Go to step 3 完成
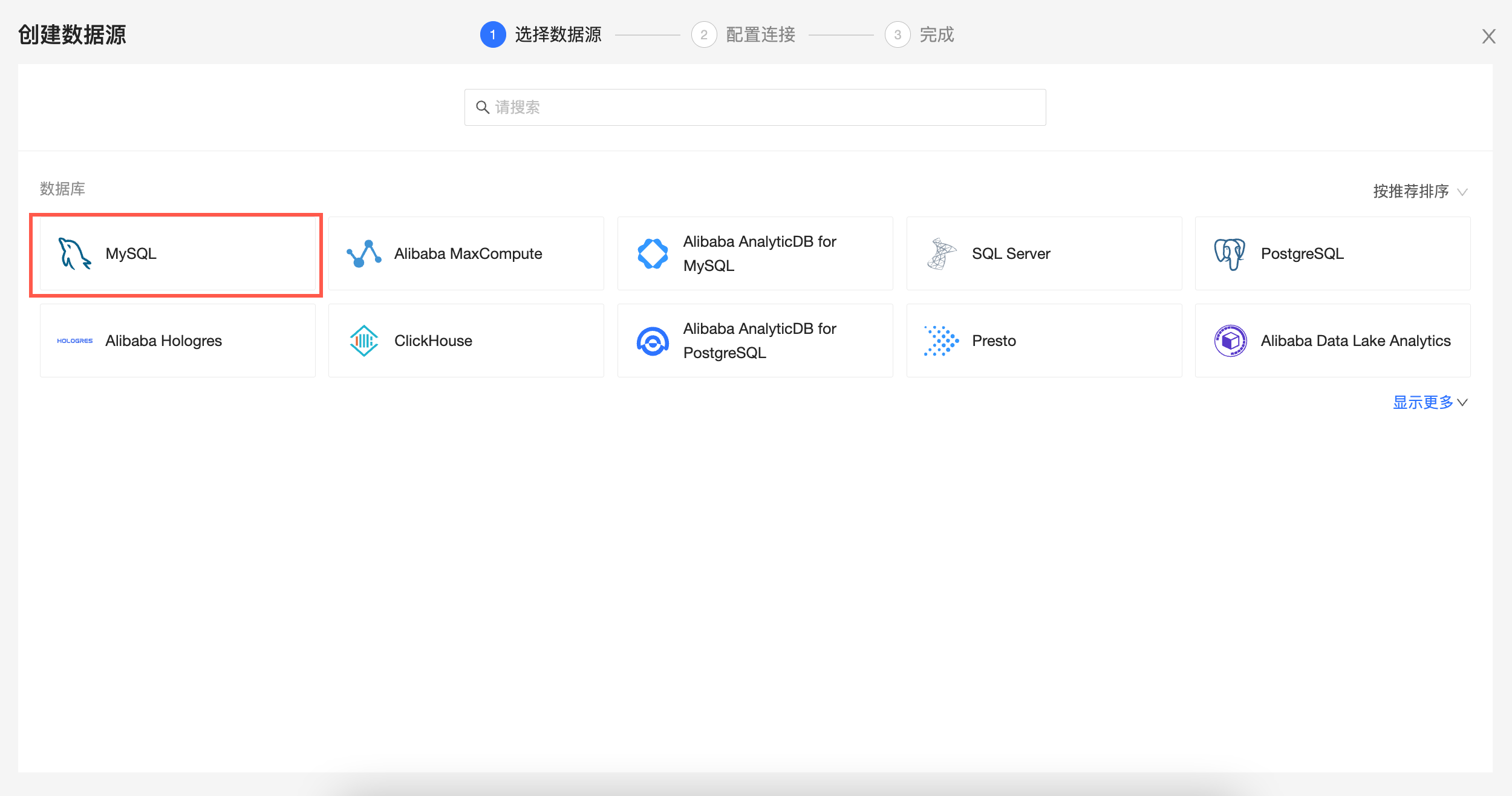 coord(919,34)
